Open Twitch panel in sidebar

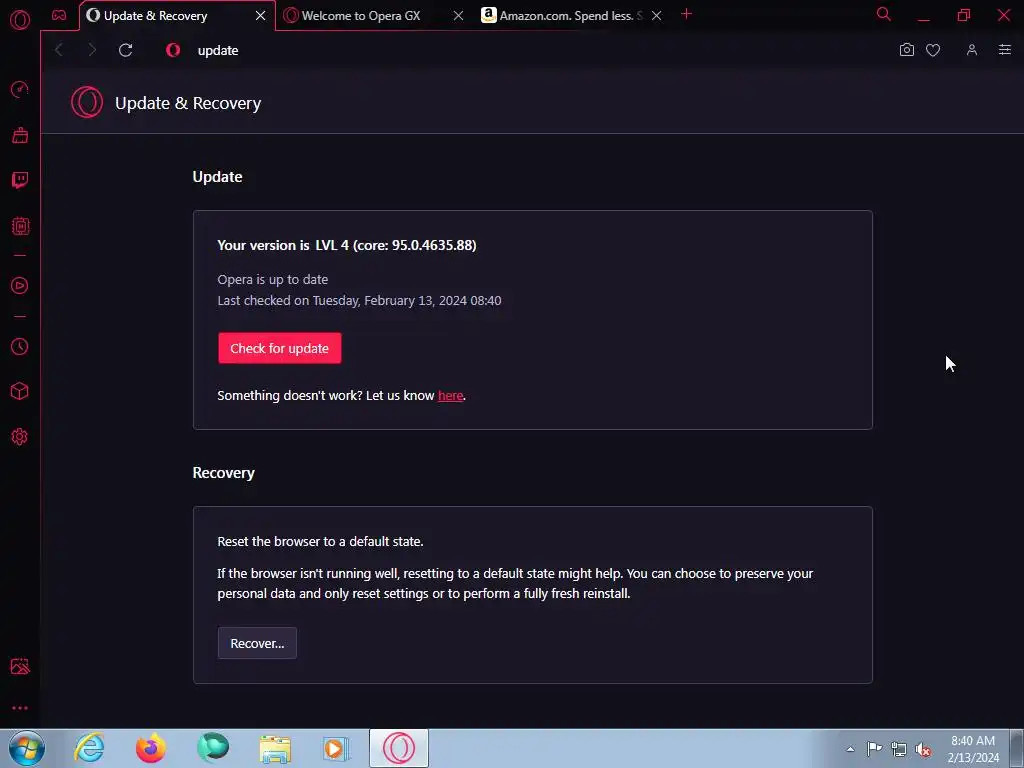(x=20, y=180)
